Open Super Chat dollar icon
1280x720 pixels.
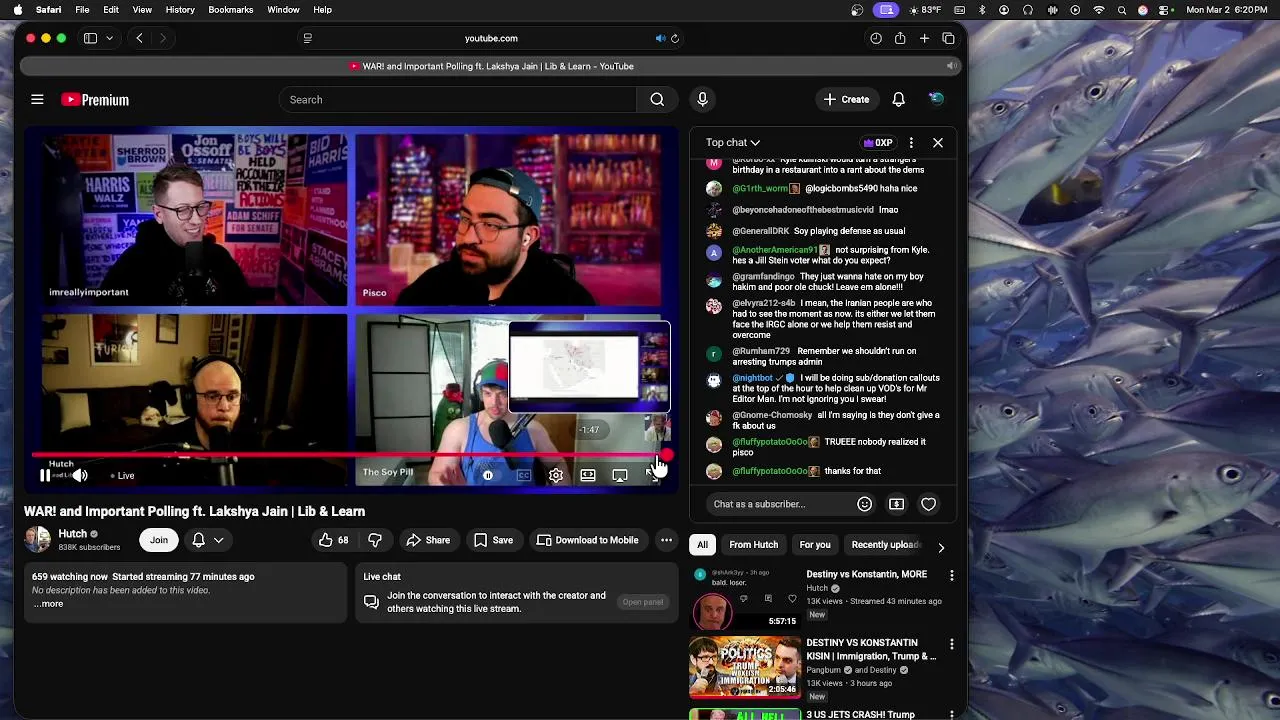click(x=896, y=504)
